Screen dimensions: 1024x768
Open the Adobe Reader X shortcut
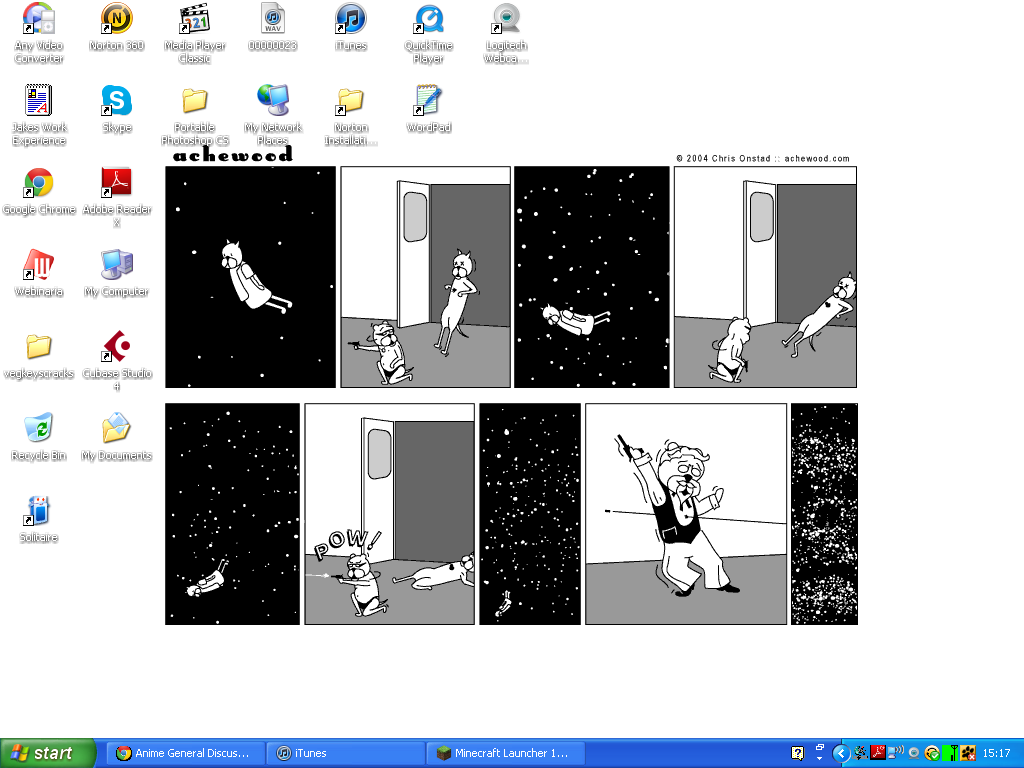coord(117,197)
